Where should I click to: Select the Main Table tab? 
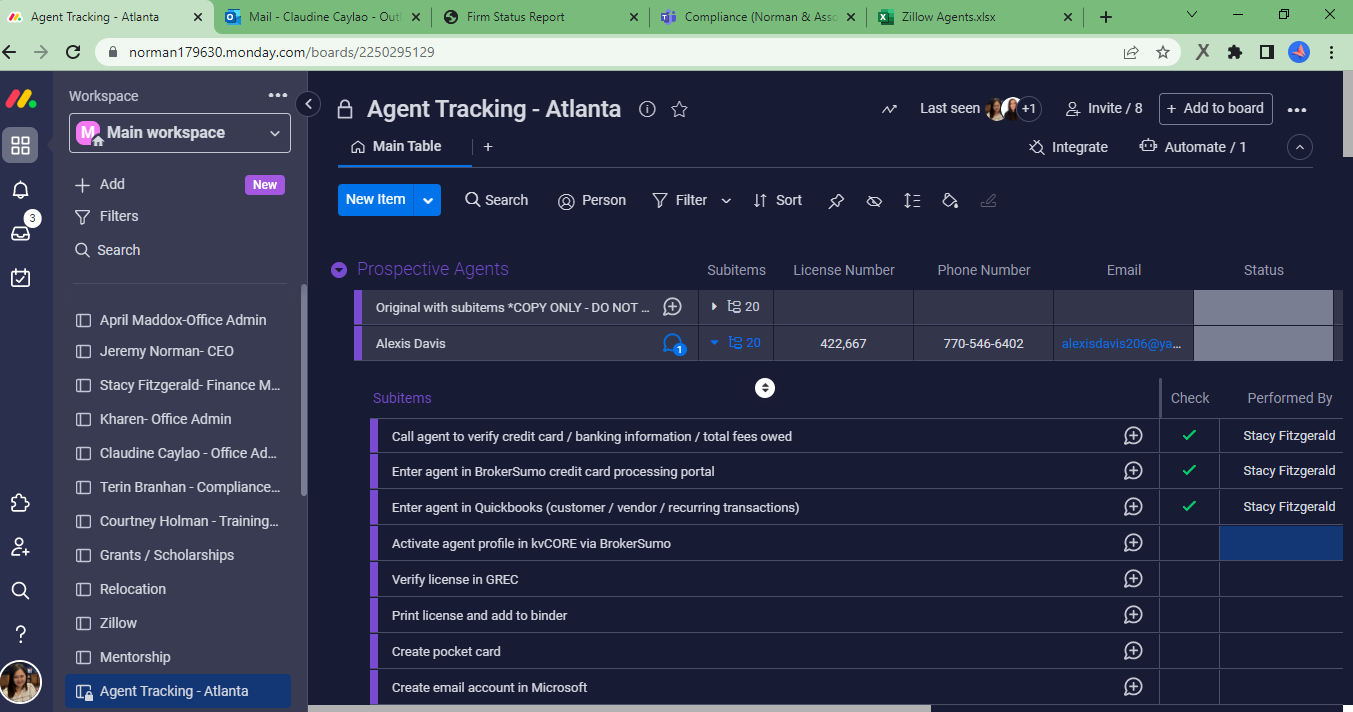click(x=396, y=146)
